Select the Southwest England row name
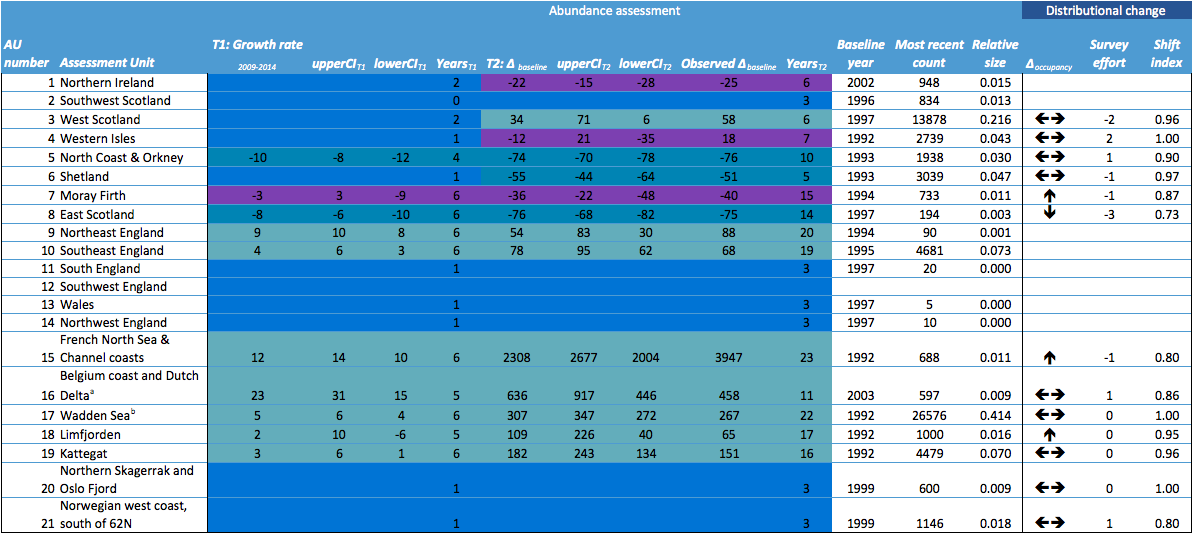 click(x=113, y=286)
